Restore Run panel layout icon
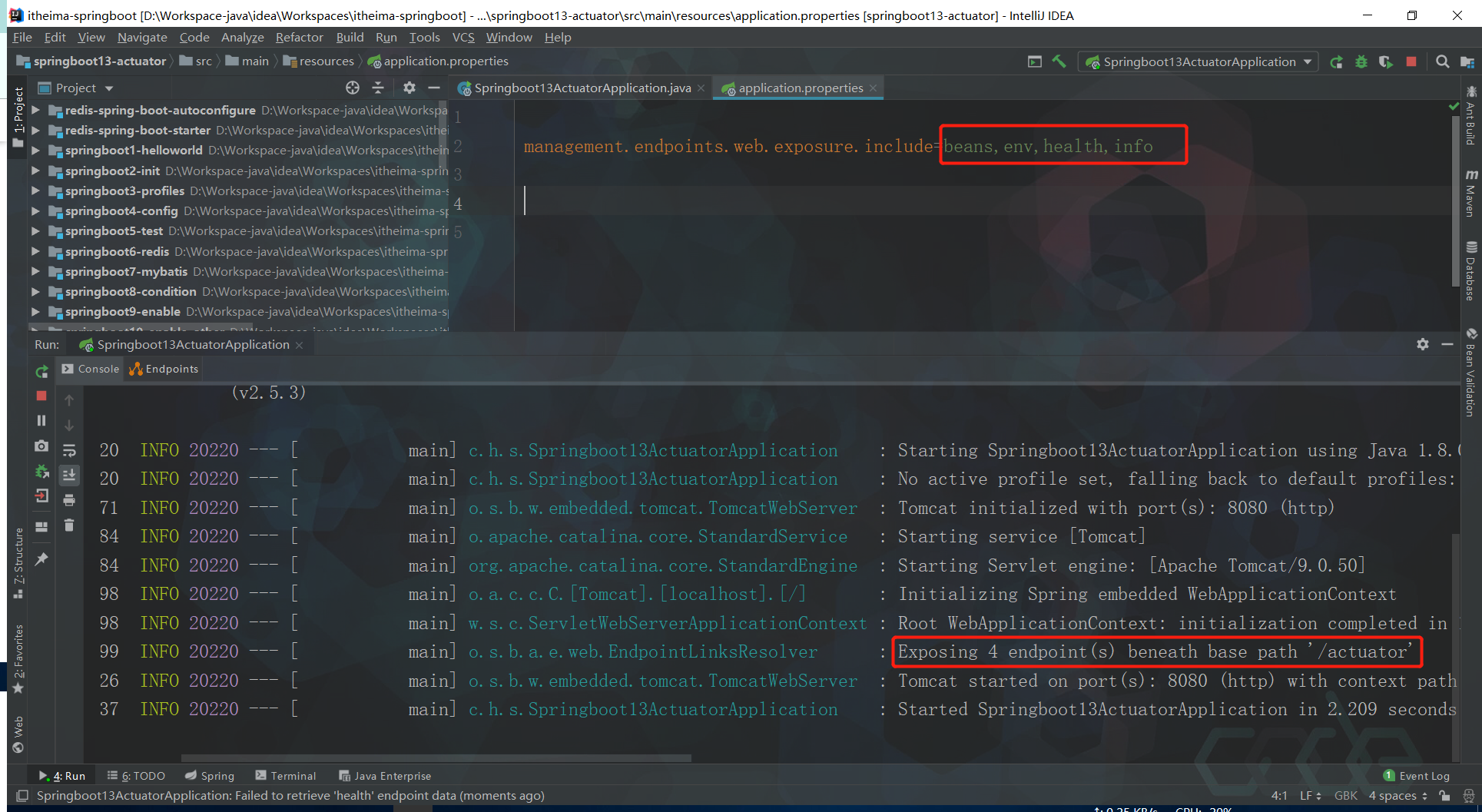The image size is (1482, 812). pos(41,526)
